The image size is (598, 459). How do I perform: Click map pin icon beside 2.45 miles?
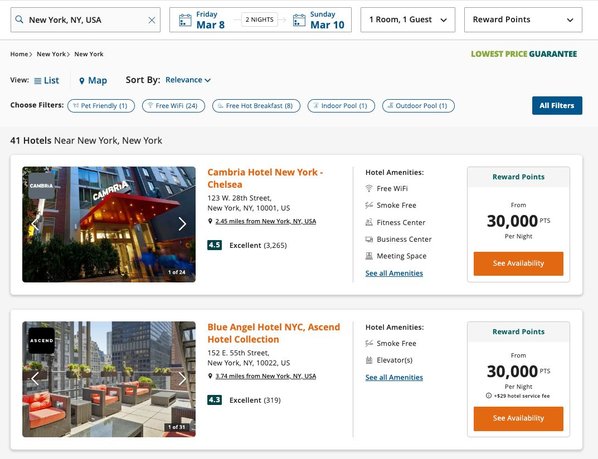(x=210, y=221)
